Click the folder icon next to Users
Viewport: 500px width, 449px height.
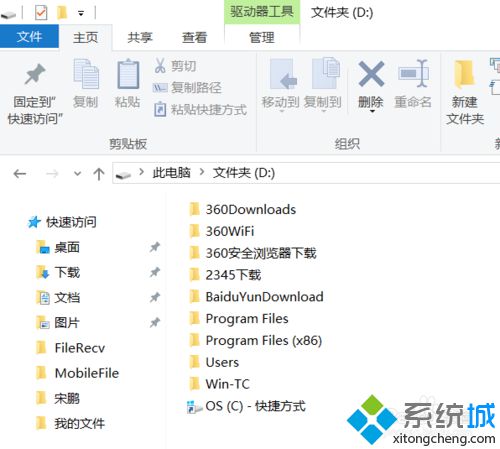tap(195, 362)
